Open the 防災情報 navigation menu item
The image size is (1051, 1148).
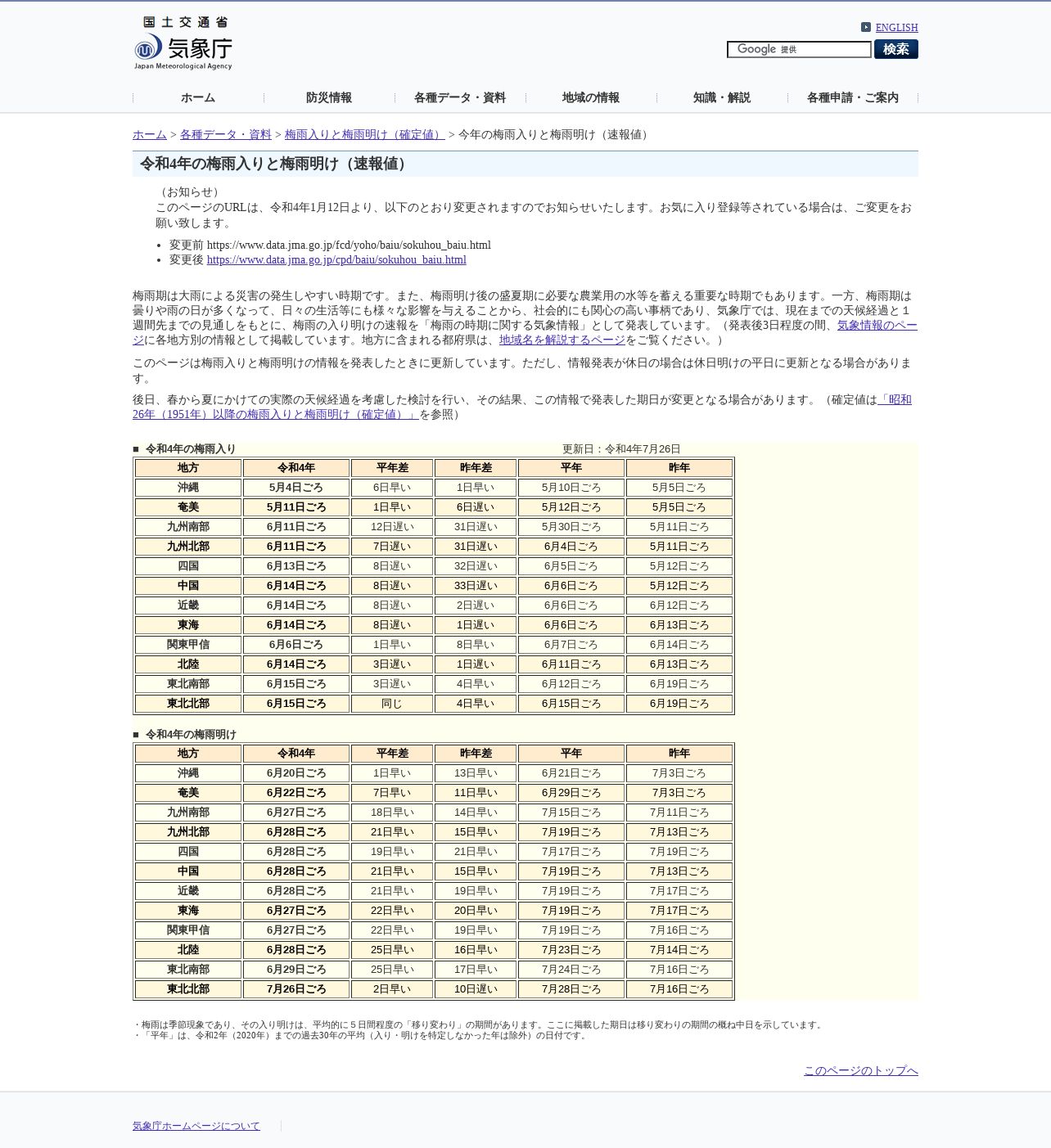329,97
